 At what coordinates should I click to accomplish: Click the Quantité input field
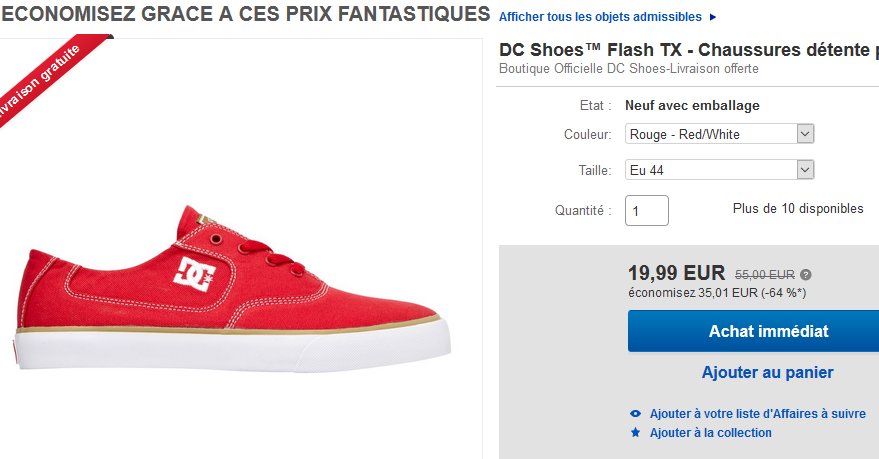click(x=646, y=210)
